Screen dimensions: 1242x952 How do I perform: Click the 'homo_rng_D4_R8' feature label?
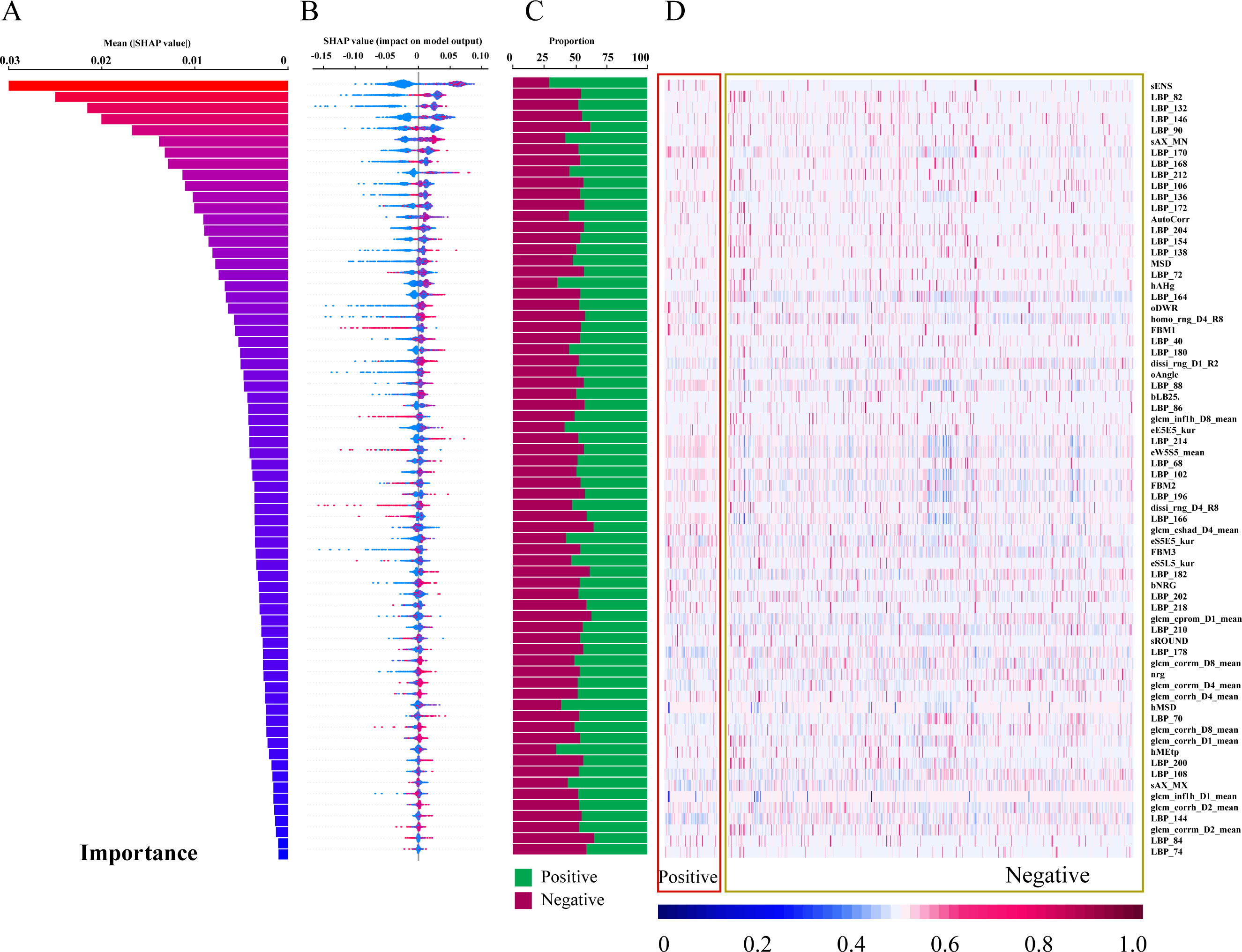click(1187, 319)
